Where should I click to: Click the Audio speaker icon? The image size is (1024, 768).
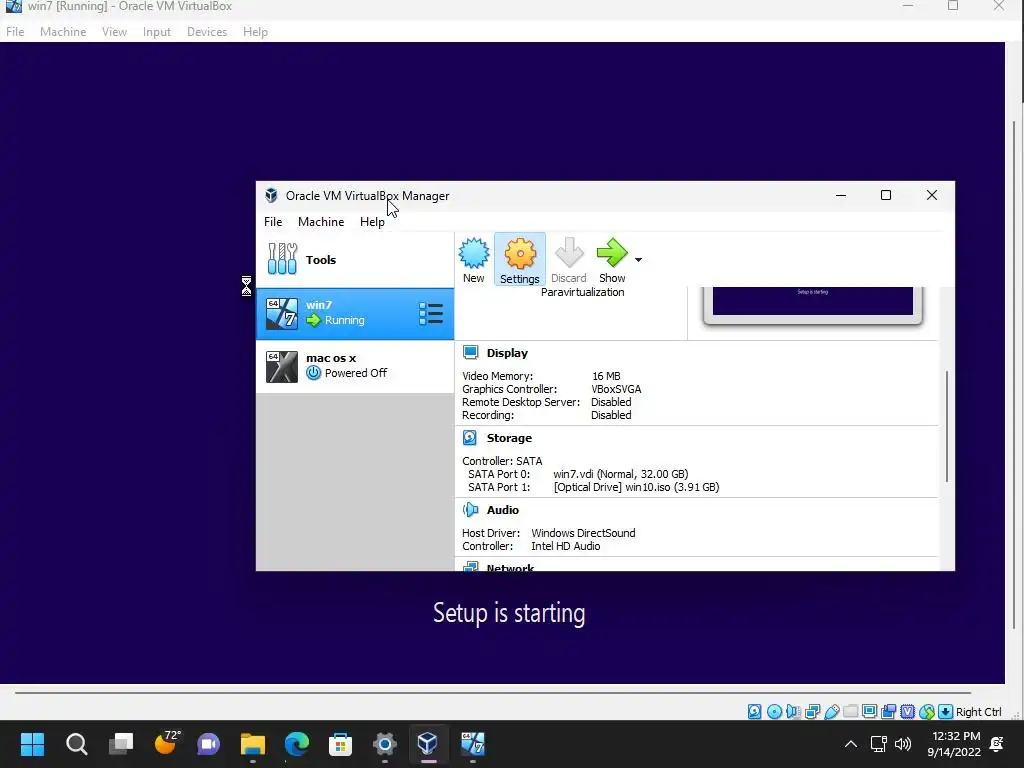pos(470,509)
